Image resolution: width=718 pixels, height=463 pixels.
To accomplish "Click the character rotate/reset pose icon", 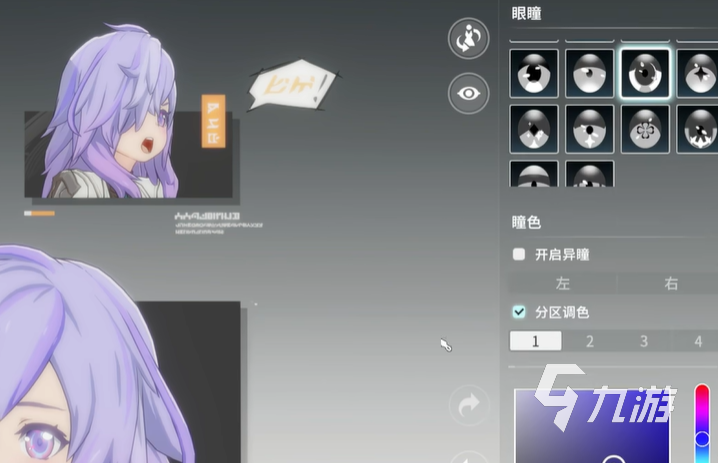I will point(467,38).
